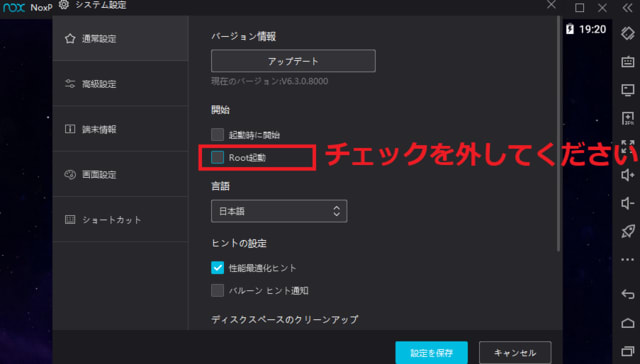Screen dimensions: 640x364
Task: Click the volume down icon
Action: (628, 203)
